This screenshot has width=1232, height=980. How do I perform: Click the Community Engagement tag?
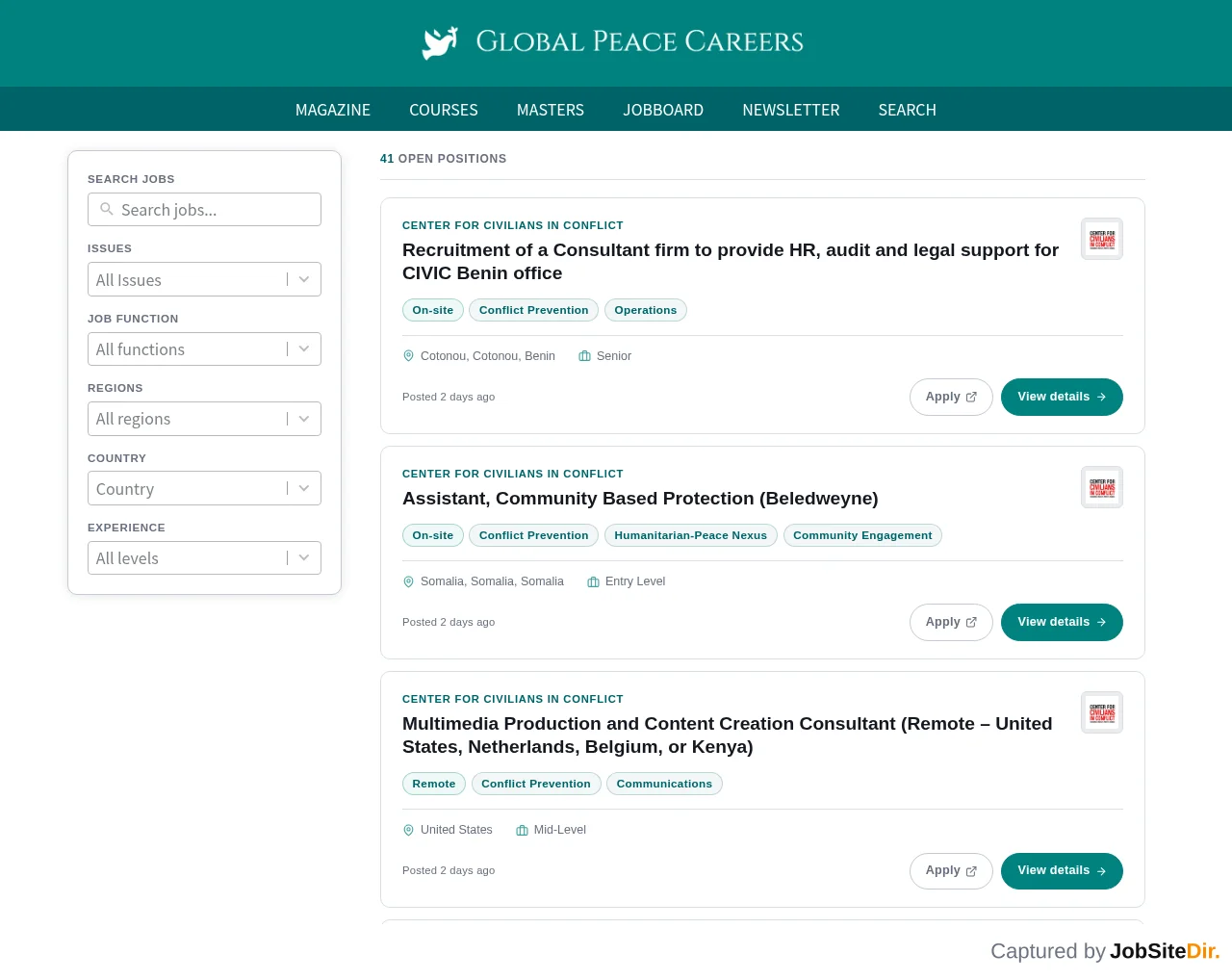[862, 535]
